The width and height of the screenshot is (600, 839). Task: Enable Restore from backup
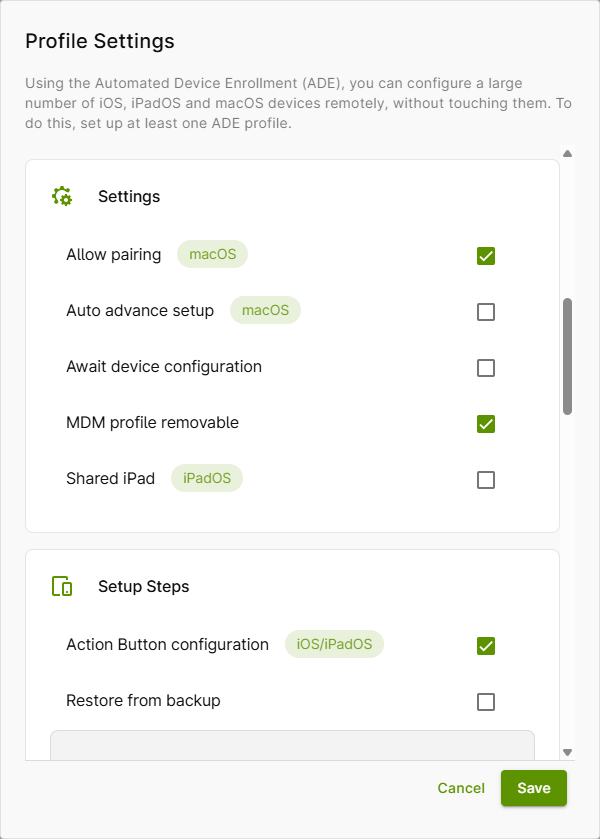click(x=485, y=701)
